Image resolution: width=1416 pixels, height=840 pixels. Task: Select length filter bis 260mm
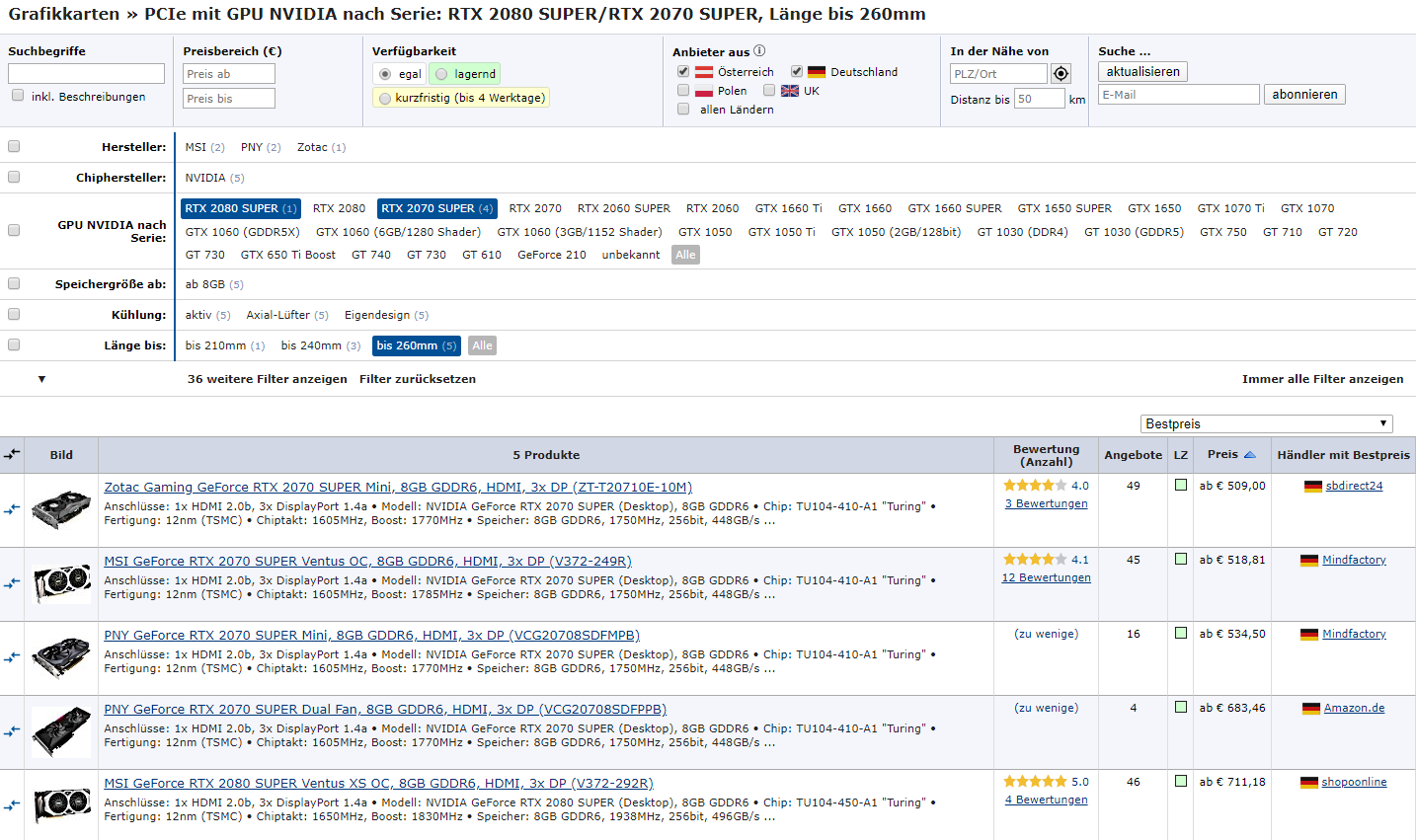click(416, 345)
